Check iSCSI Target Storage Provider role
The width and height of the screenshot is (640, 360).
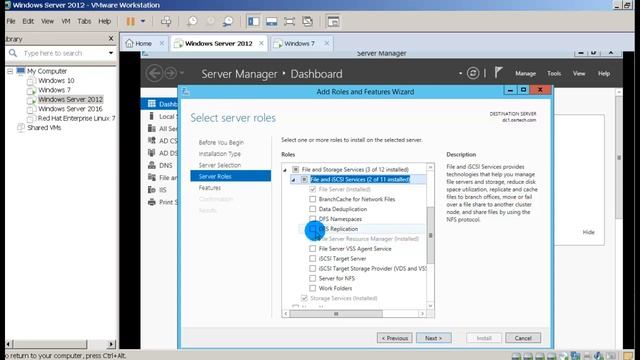click(x=313, y=269)
